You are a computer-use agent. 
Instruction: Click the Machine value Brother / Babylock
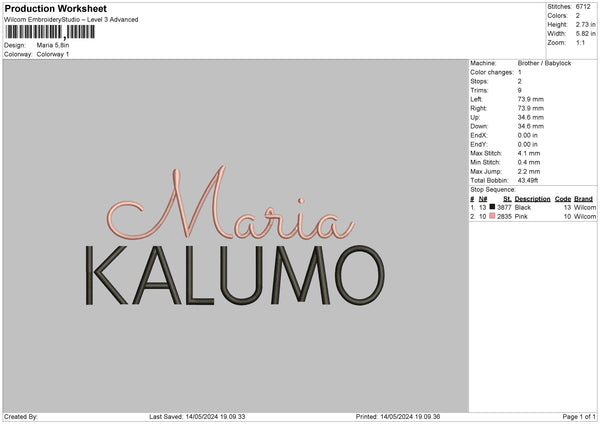pyautogui.click(x=544, y=63)
